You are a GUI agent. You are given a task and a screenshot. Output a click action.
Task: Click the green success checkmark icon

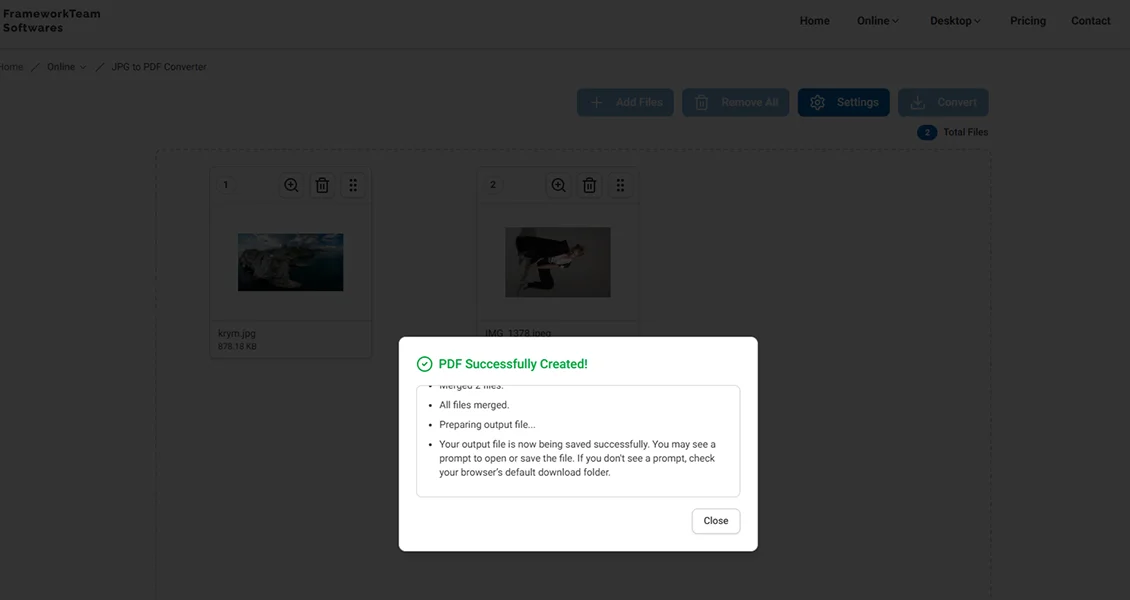point(424,364)
